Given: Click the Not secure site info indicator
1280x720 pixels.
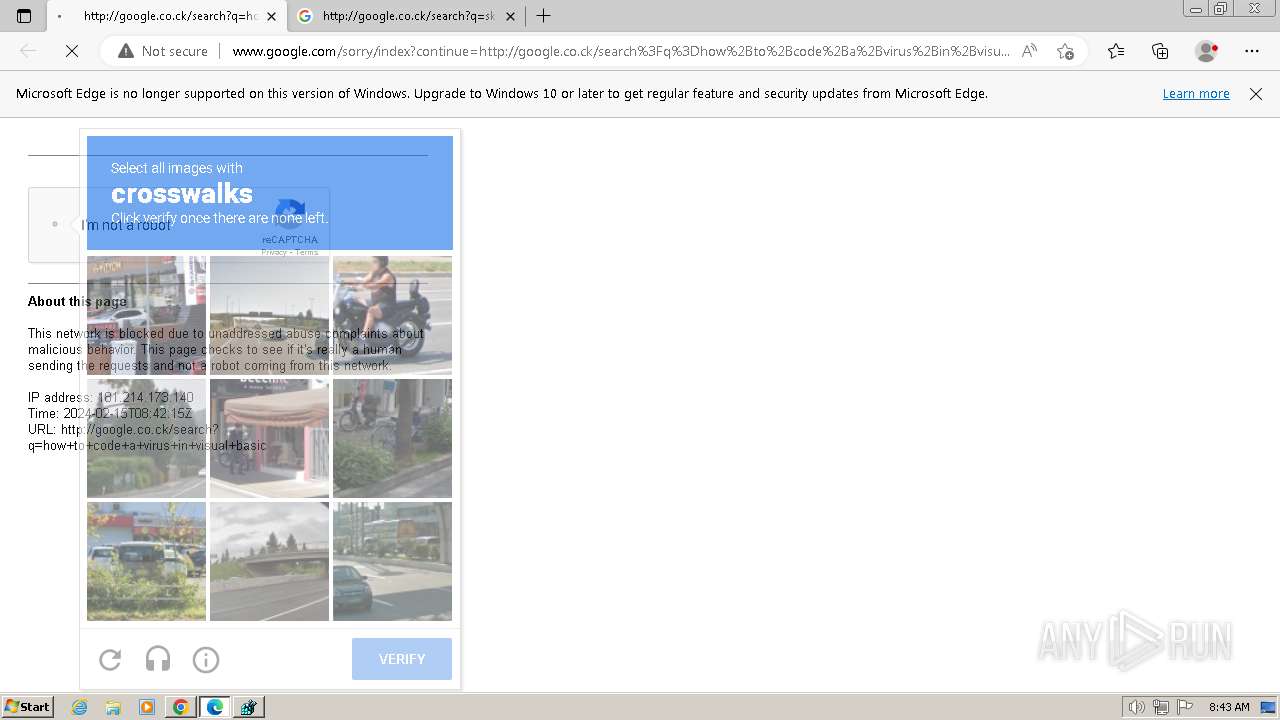Looking at the screenshot, I should tap(163, 51).
